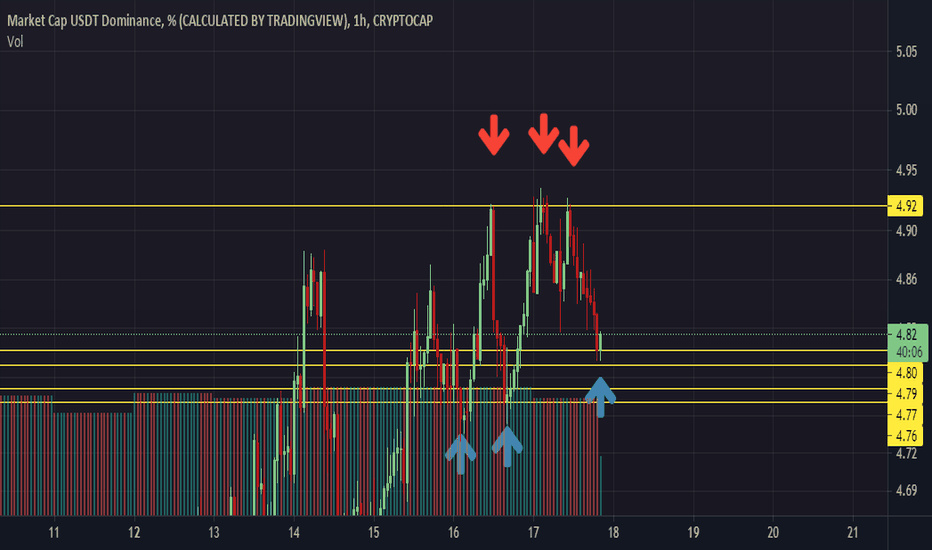Select the 4.92 yellow price label
Screen dimensions: 932x550
click(905, 206)
